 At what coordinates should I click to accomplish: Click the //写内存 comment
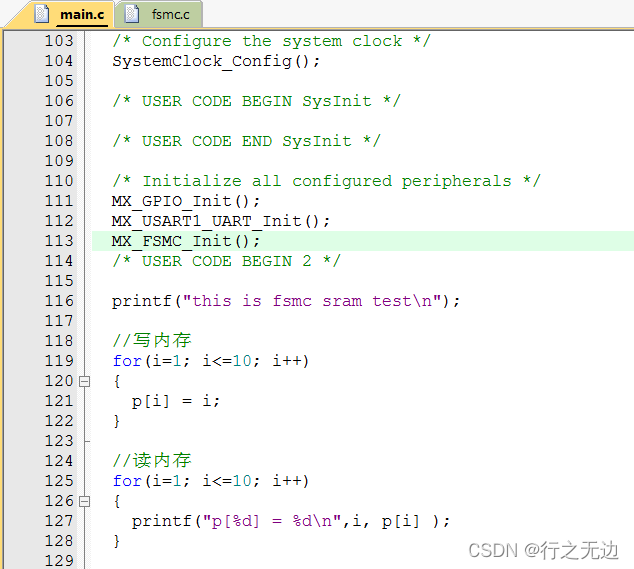click(152, 341)
